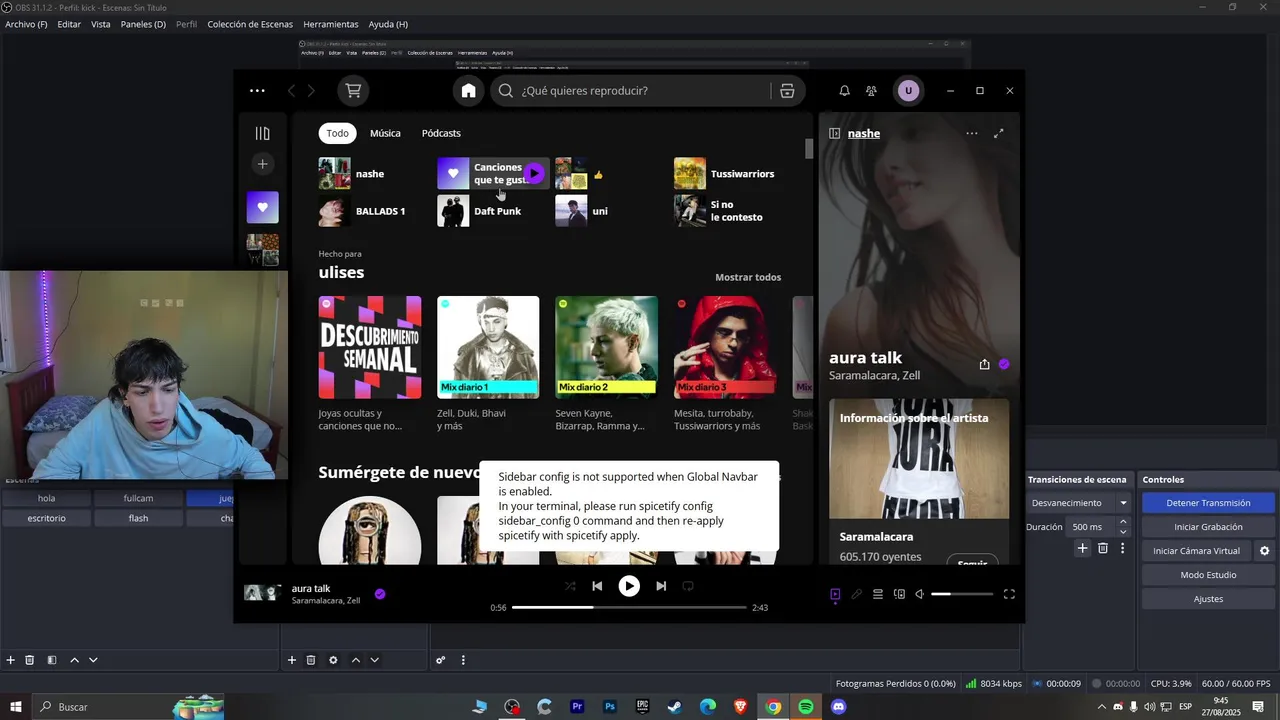Go forward with the Spotify right arrow
This screenshot has height=720, width=1280.
coord(311,91)
